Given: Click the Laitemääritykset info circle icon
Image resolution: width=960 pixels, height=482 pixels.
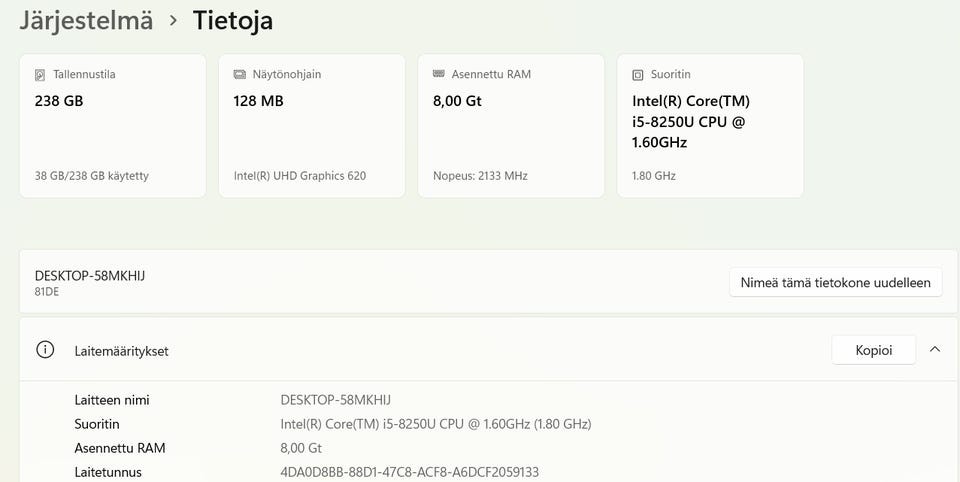Looking at the screenshot, I should pyautogui.click(x=45, y=350).
